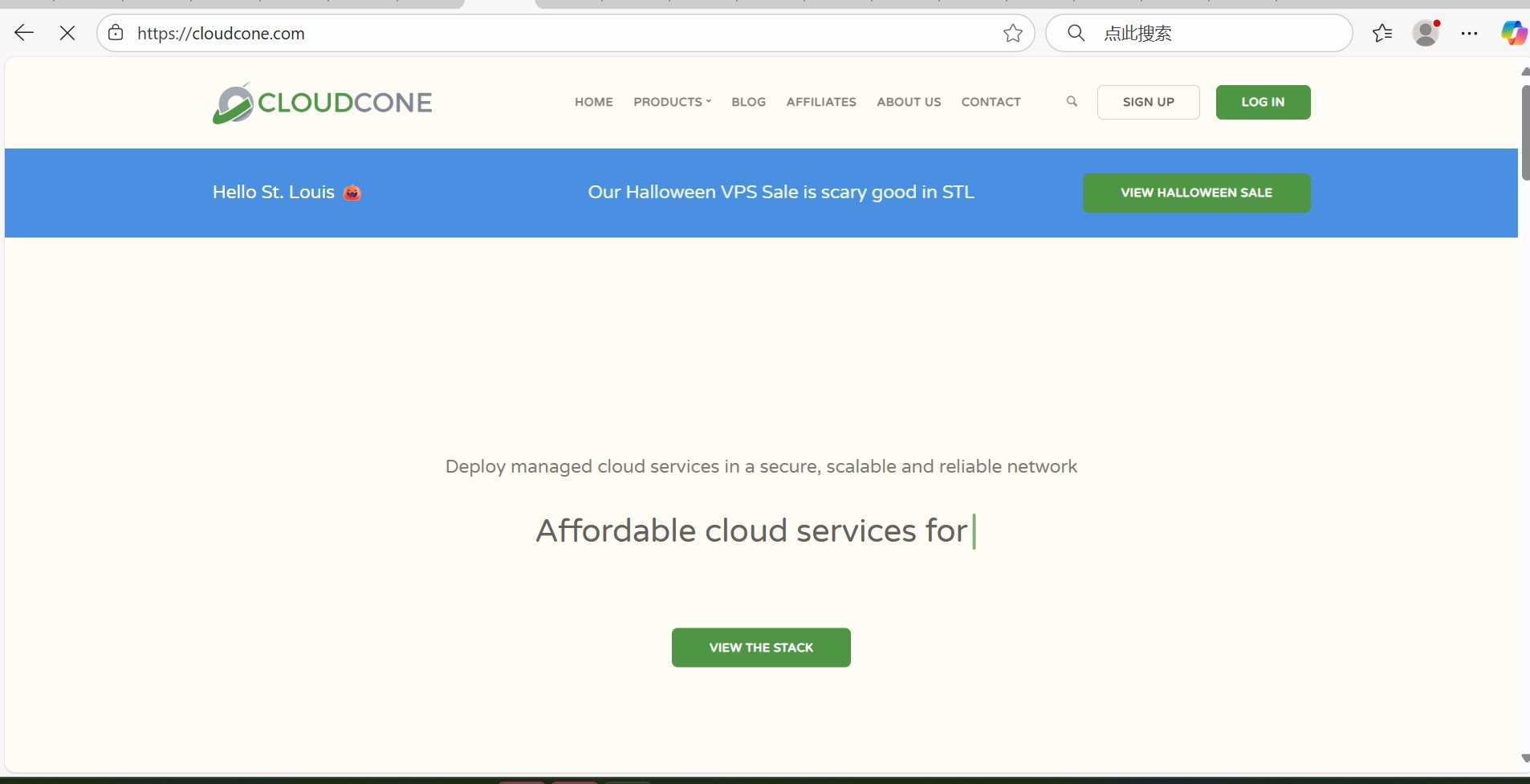Click View Halloween Sale button

click(x=1196, y=193)
